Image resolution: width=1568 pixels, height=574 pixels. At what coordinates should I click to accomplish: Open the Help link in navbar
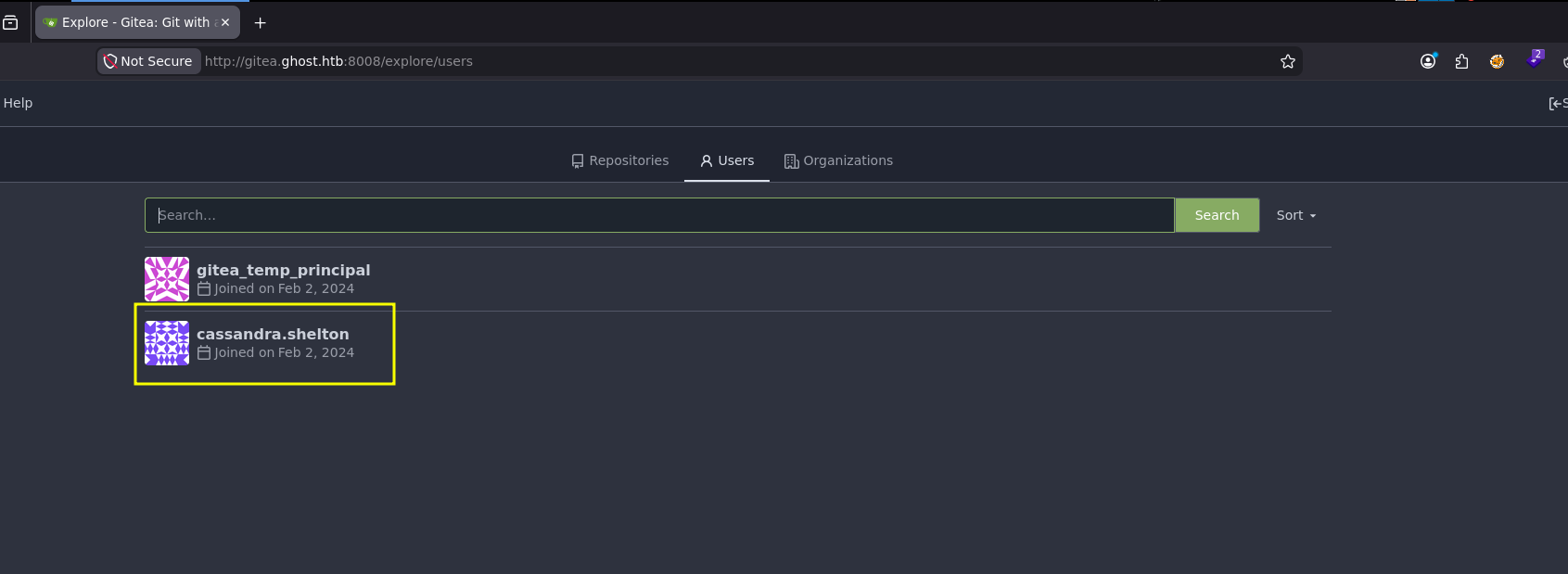(18, 103)
